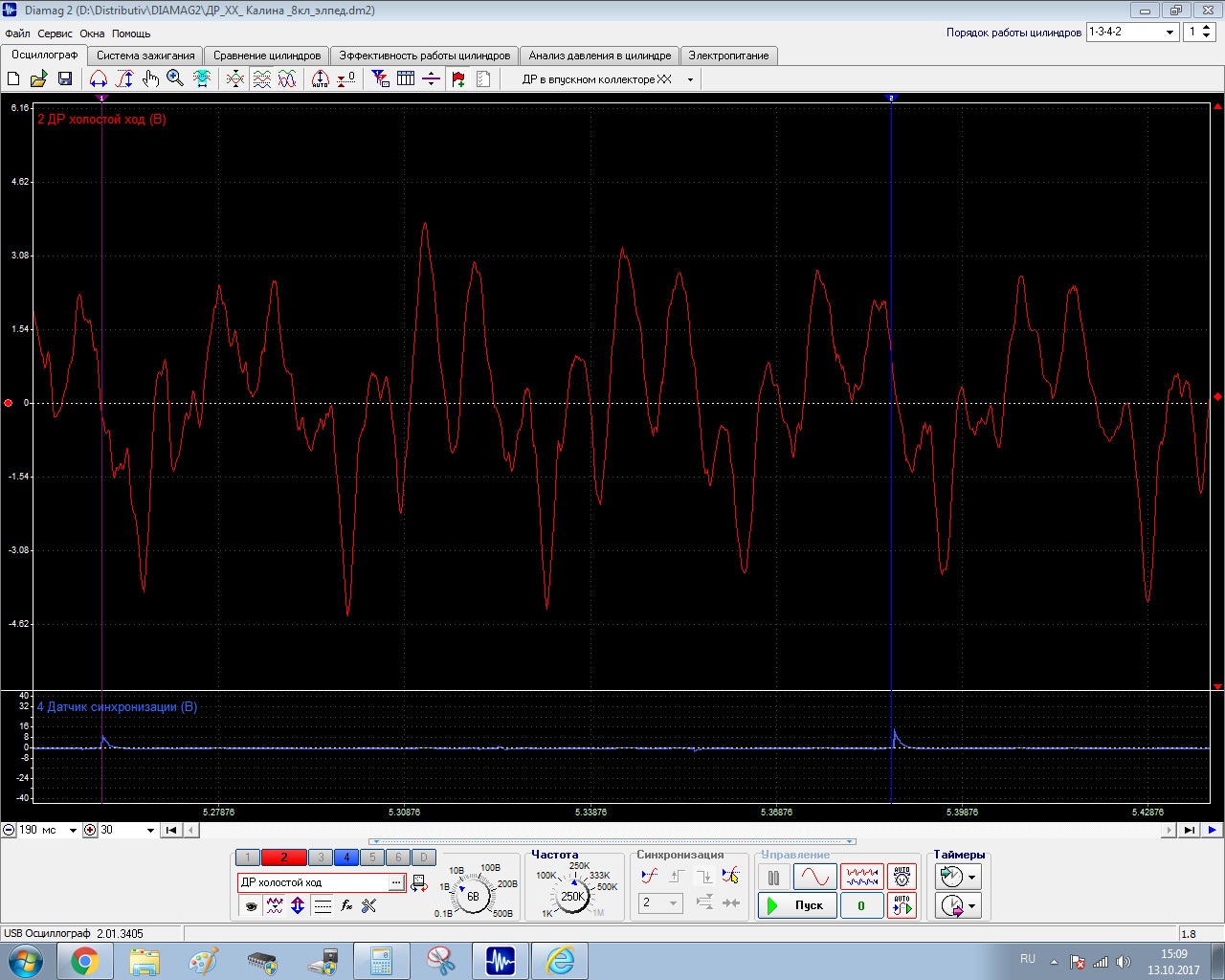
Task: Click the zero level reset icon
Action: (x=346, y=78)
